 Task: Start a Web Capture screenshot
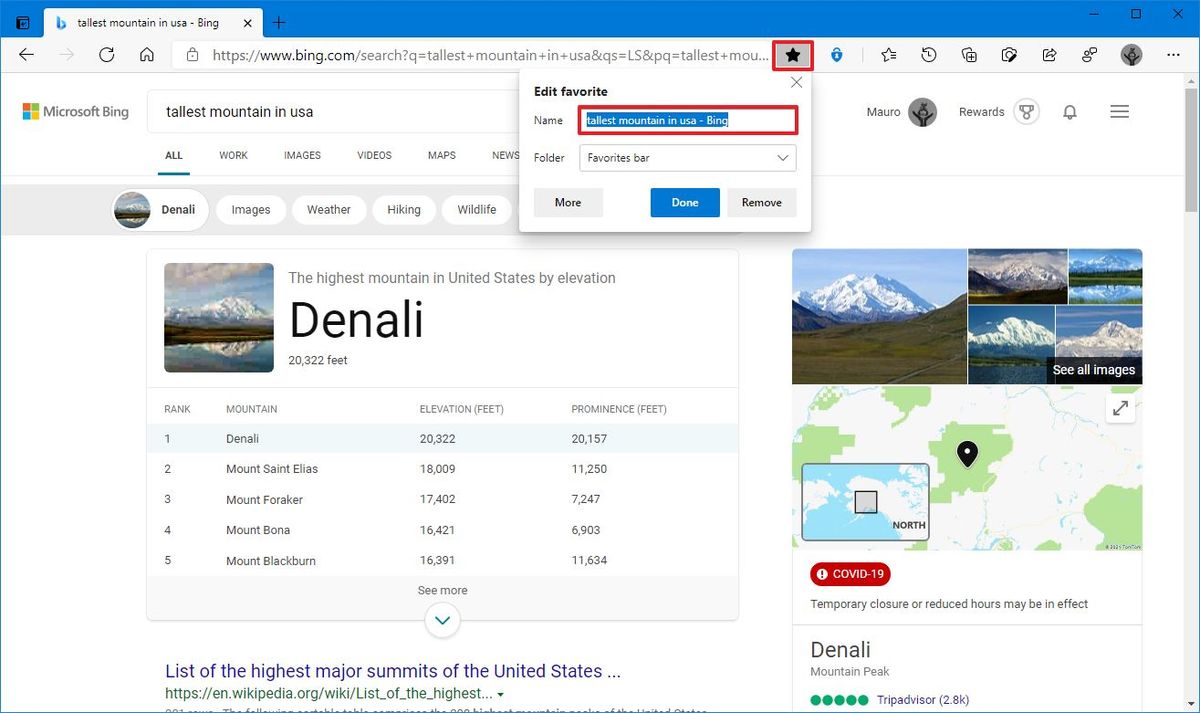(1009, 55)
